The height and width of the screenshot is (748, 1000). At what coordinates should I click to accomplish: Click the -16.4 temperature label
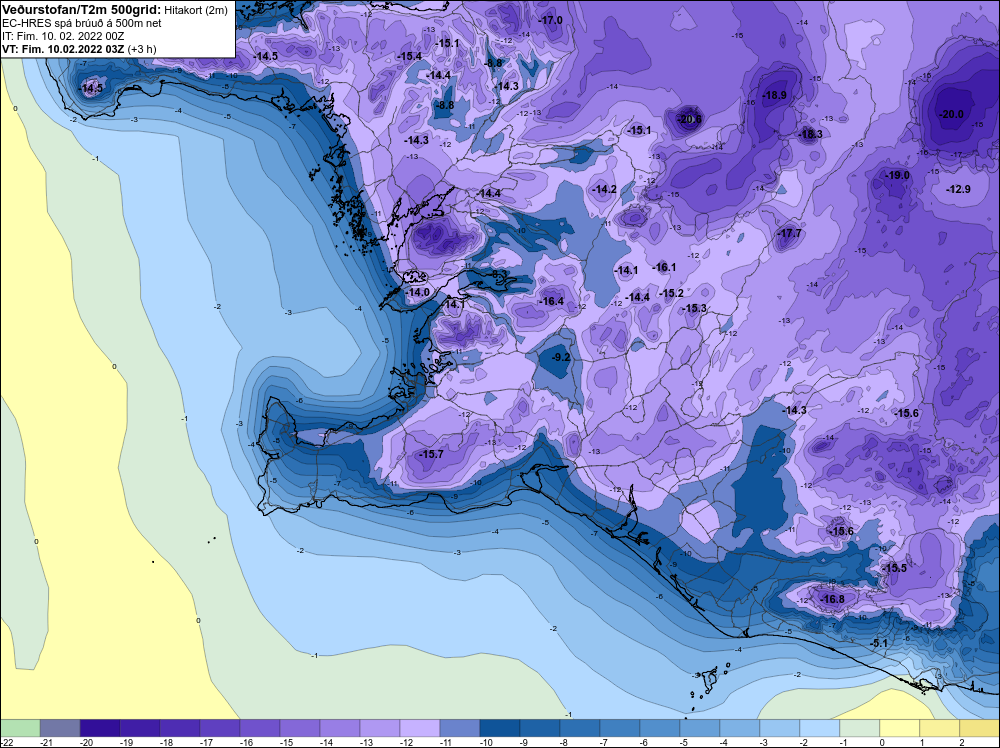click(x=552, y=302)
